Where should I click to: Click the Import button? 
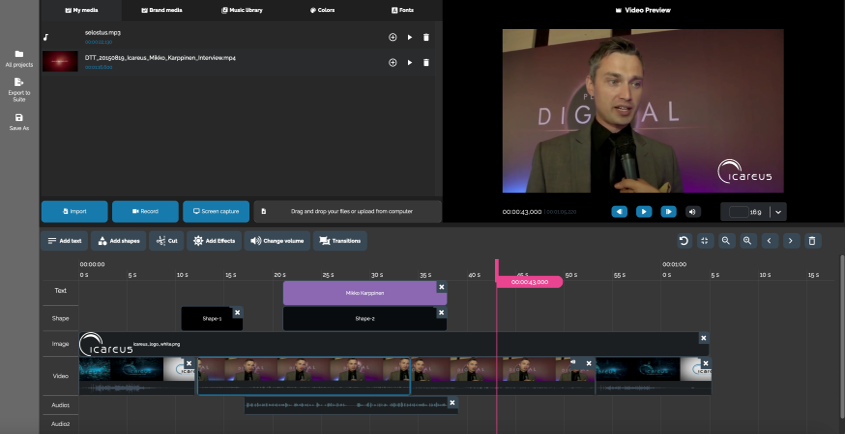coord(74,212)
